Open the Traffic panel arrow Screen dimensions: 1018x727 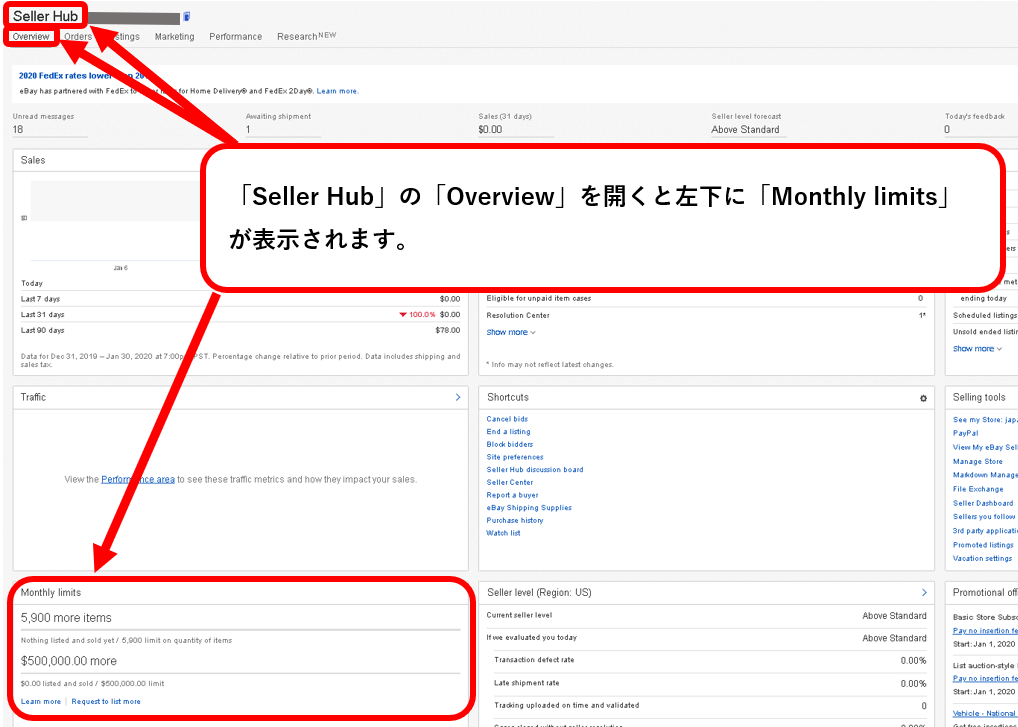click(458, 397)
